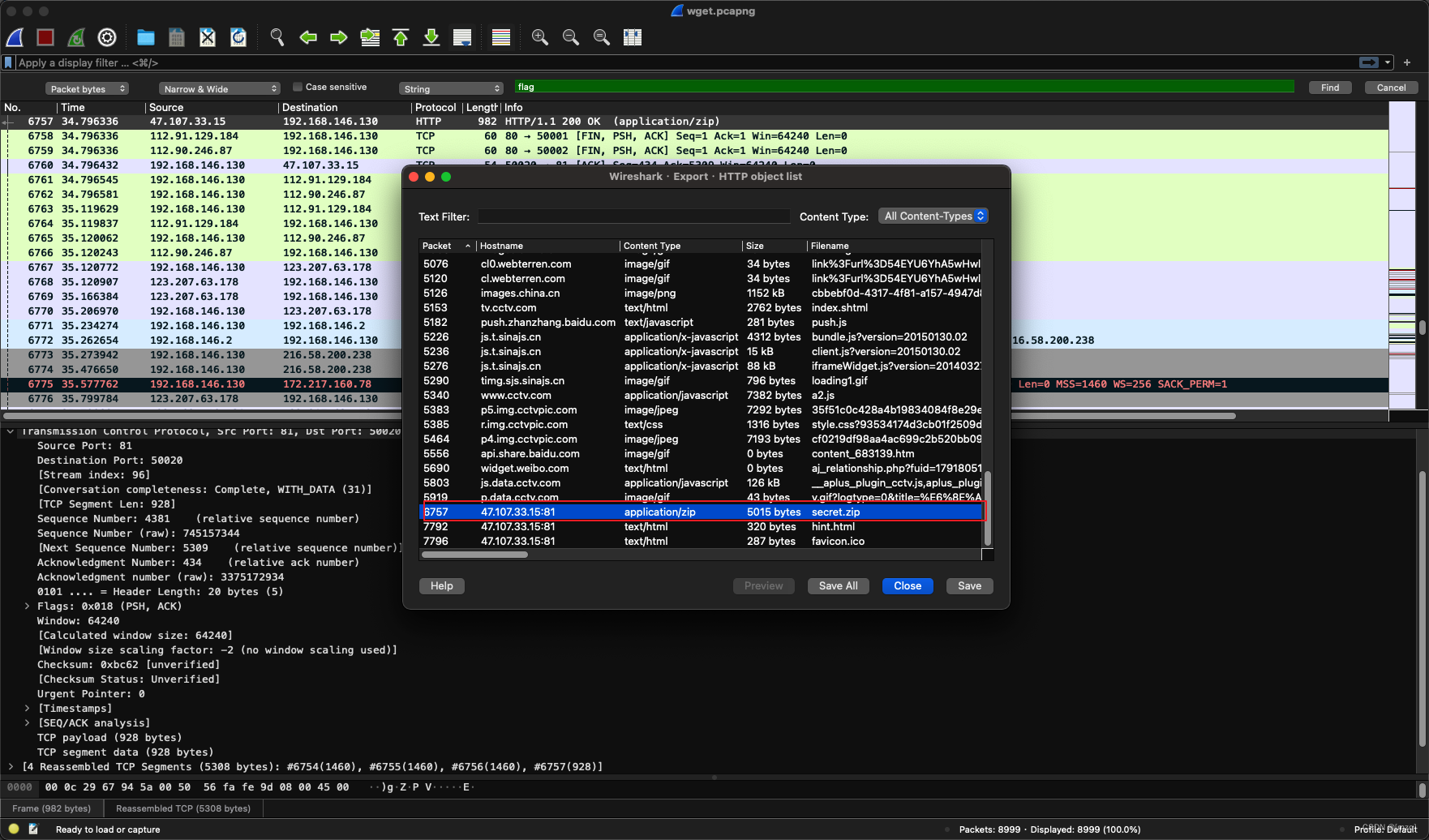
Task: Click Help in export dialog
Action: pyautogui.click(x=442, y=585)
